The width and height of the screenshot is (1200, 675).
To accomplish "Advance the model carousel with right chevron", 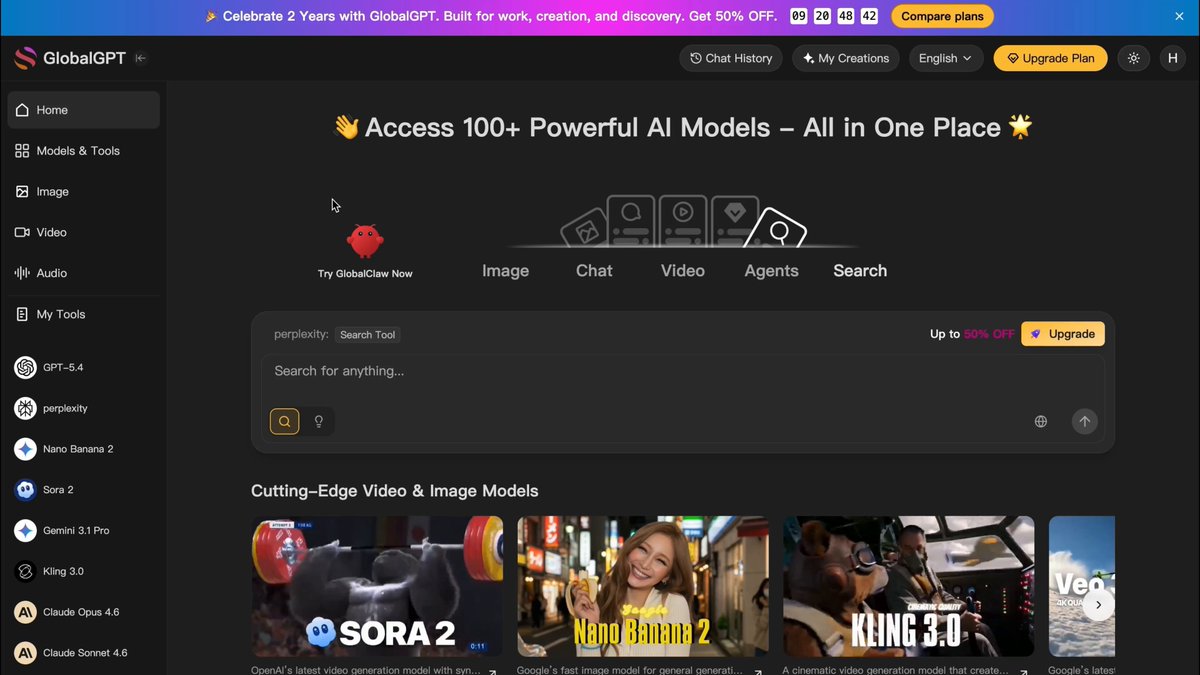I will point(1098,605).
